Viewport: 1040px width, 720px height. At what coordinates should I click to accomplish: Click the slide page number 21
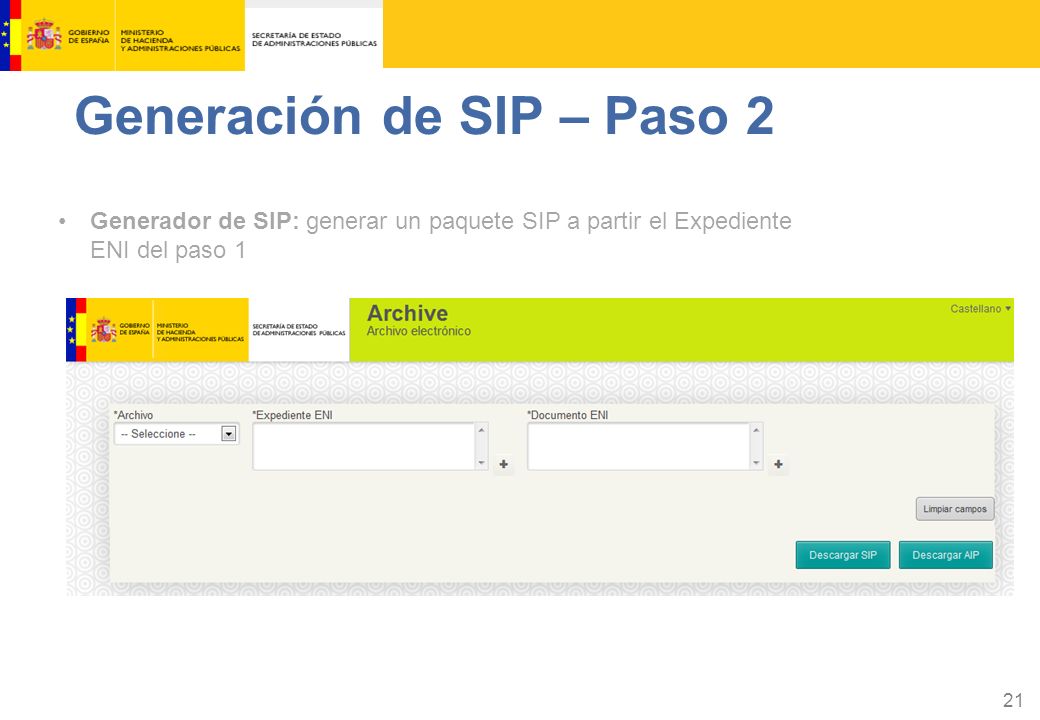click(x=1013, y=700)
